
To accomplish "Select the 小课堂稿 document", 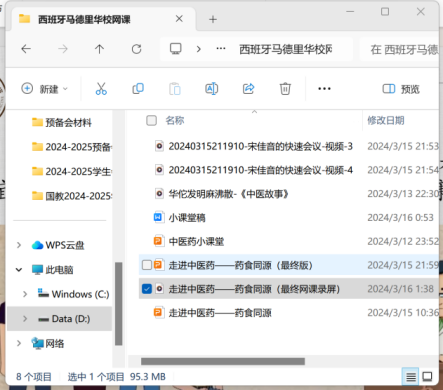I will [187, 218].
